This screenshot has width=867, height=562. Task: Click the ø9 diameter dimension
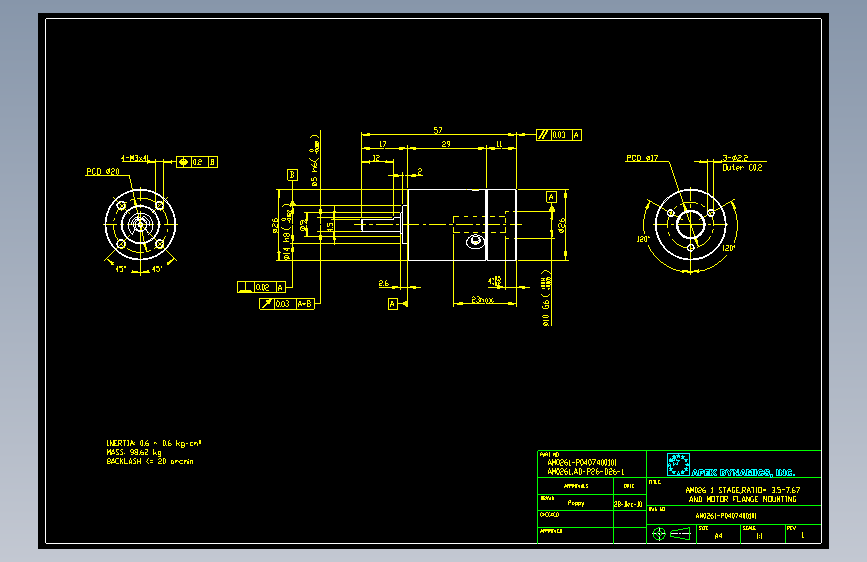tap(304, 225)
